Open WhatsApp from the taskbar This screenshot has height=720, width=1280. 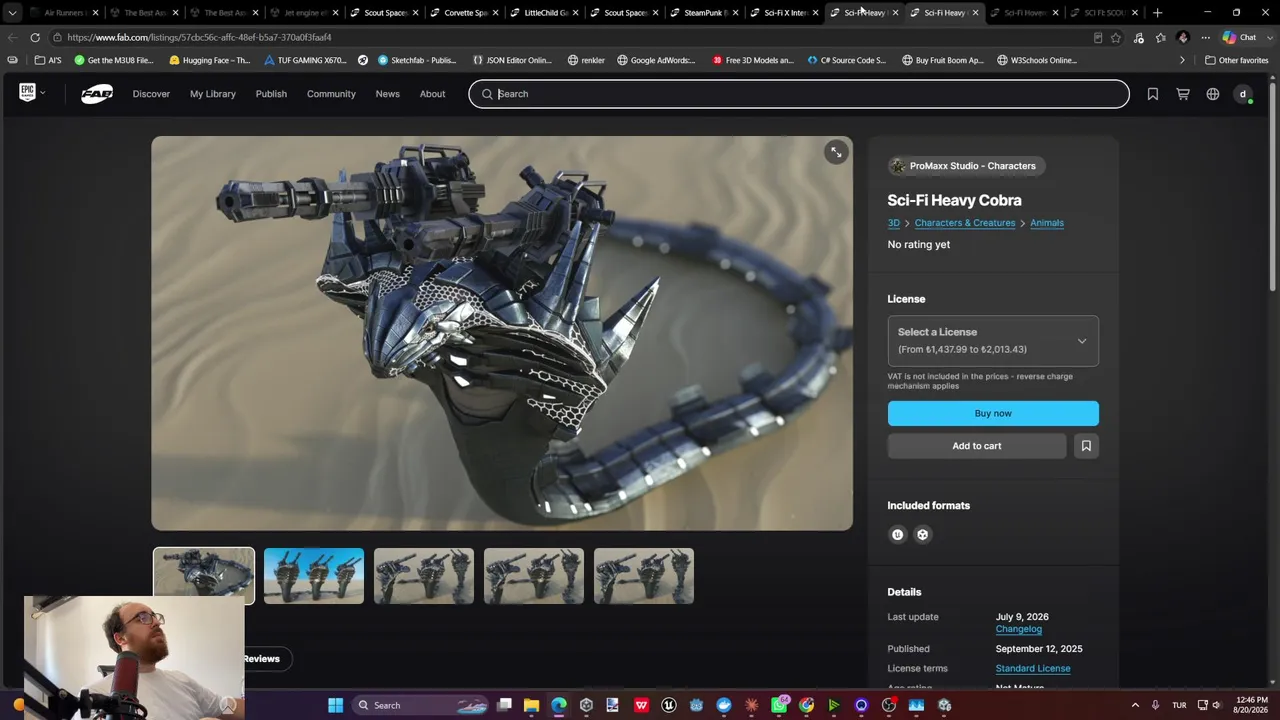point(779,705)
